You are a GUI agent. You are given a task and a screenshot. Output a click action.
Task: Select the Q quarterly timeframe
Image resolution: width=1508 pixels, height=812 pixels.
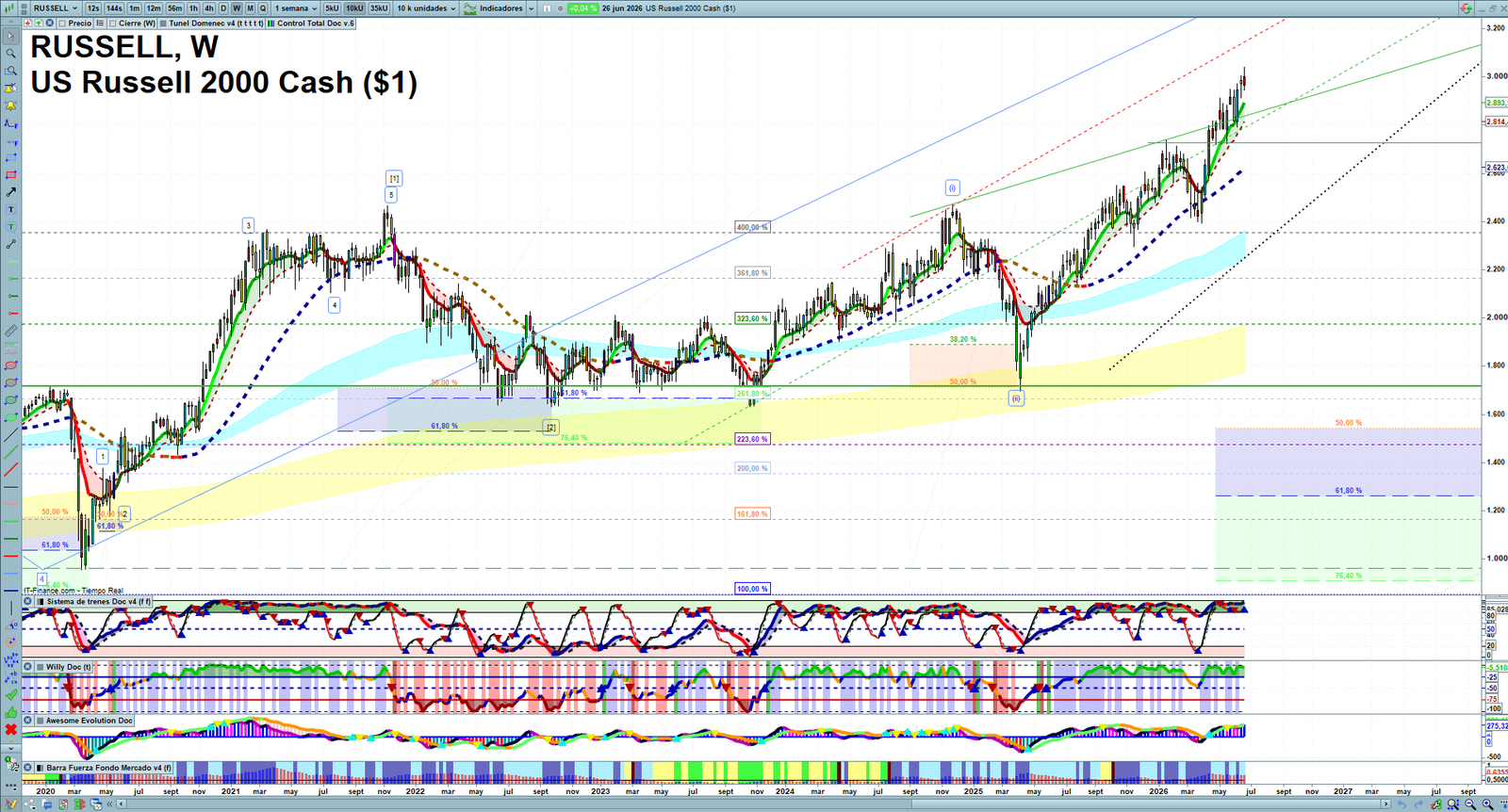[x=263, y=8]
